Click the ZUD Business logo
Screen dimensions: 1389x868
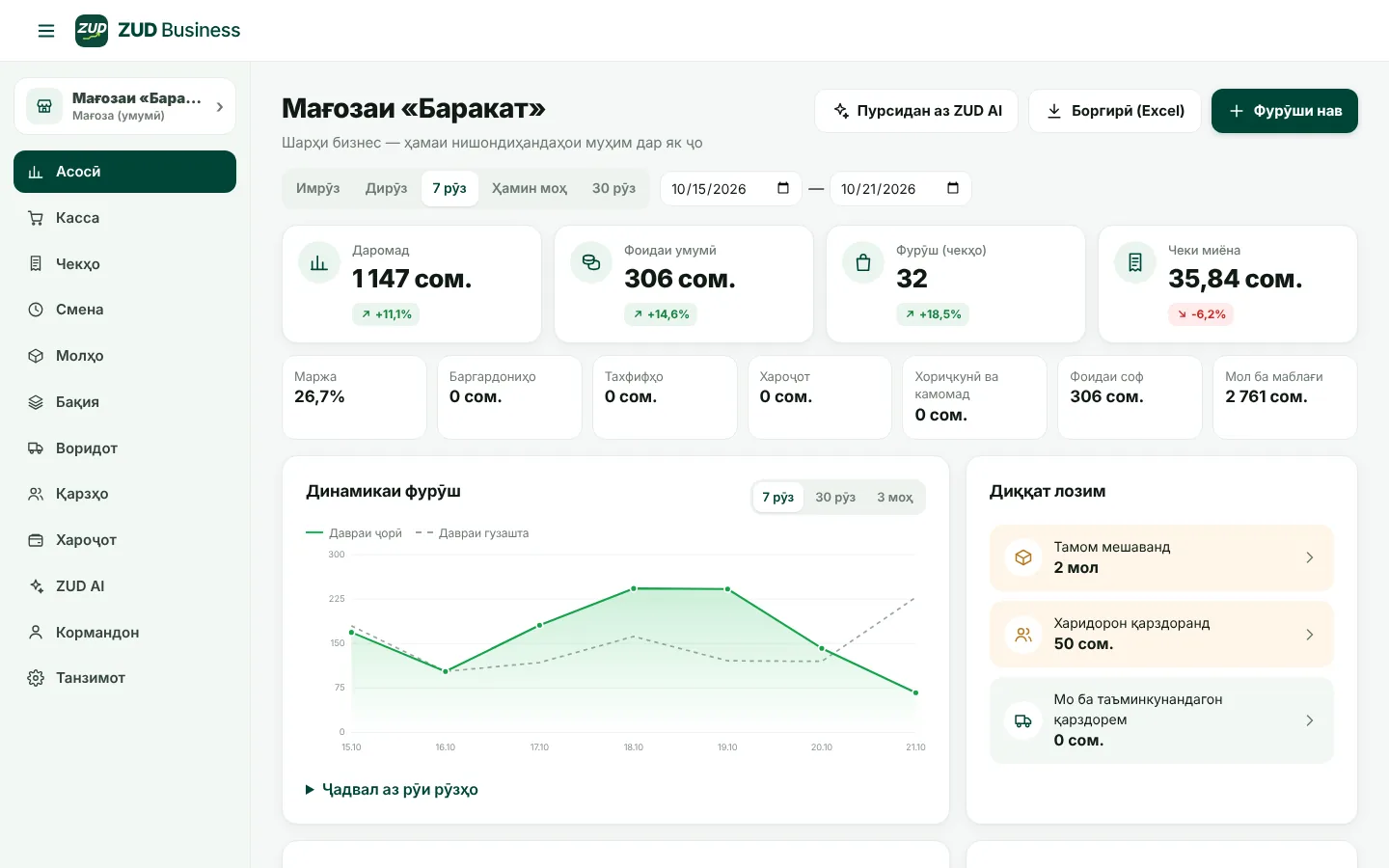(158, 30)
